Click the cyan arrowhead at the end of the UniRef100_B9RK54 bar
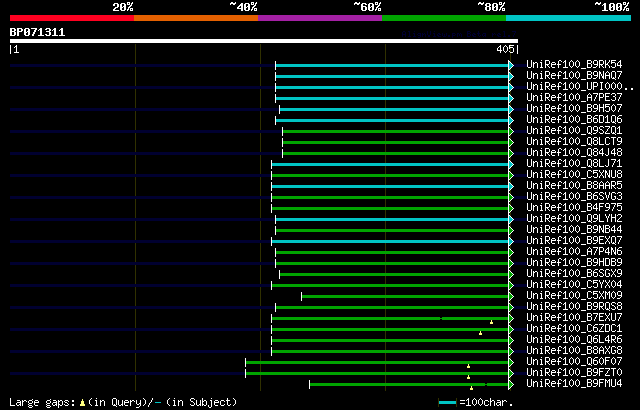Screen dimensions: 640x410 511,65
